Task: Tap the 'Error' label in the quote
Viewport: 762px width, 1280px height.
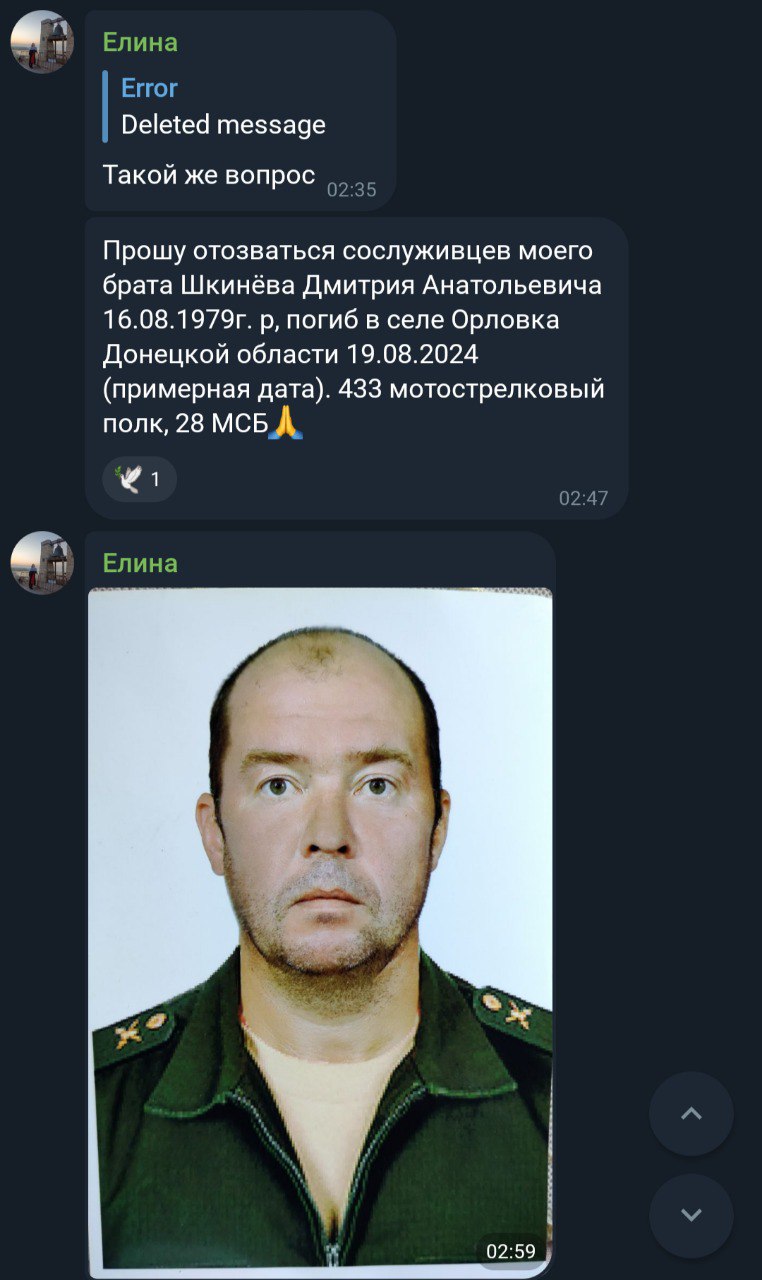Action: [149, 88]
